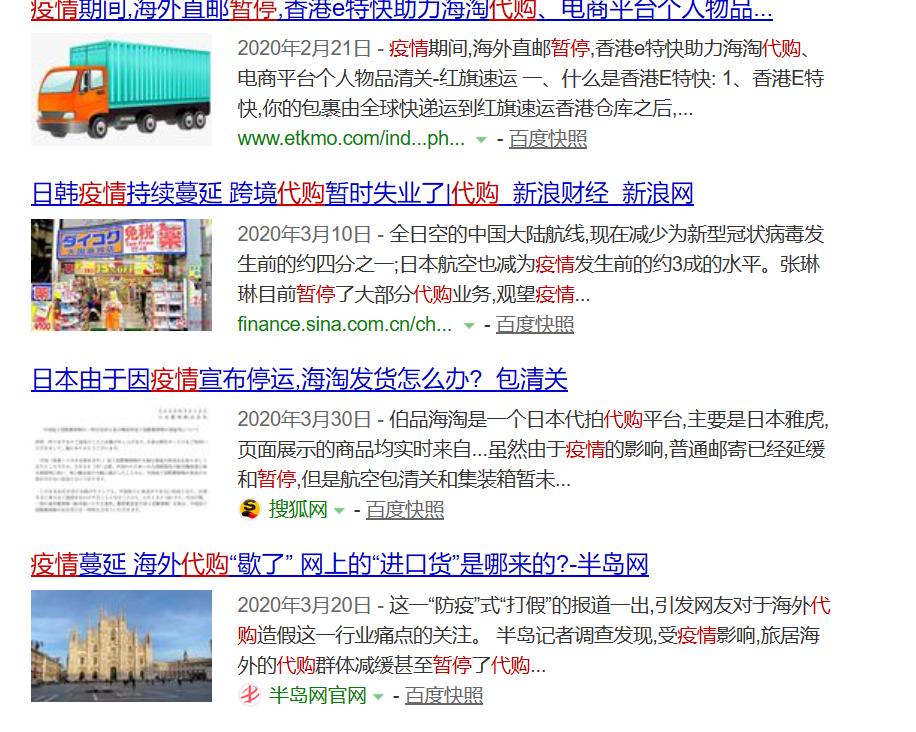Open the result titled 疫情期间,海外直邮暂停

click(x=400, y=10)
